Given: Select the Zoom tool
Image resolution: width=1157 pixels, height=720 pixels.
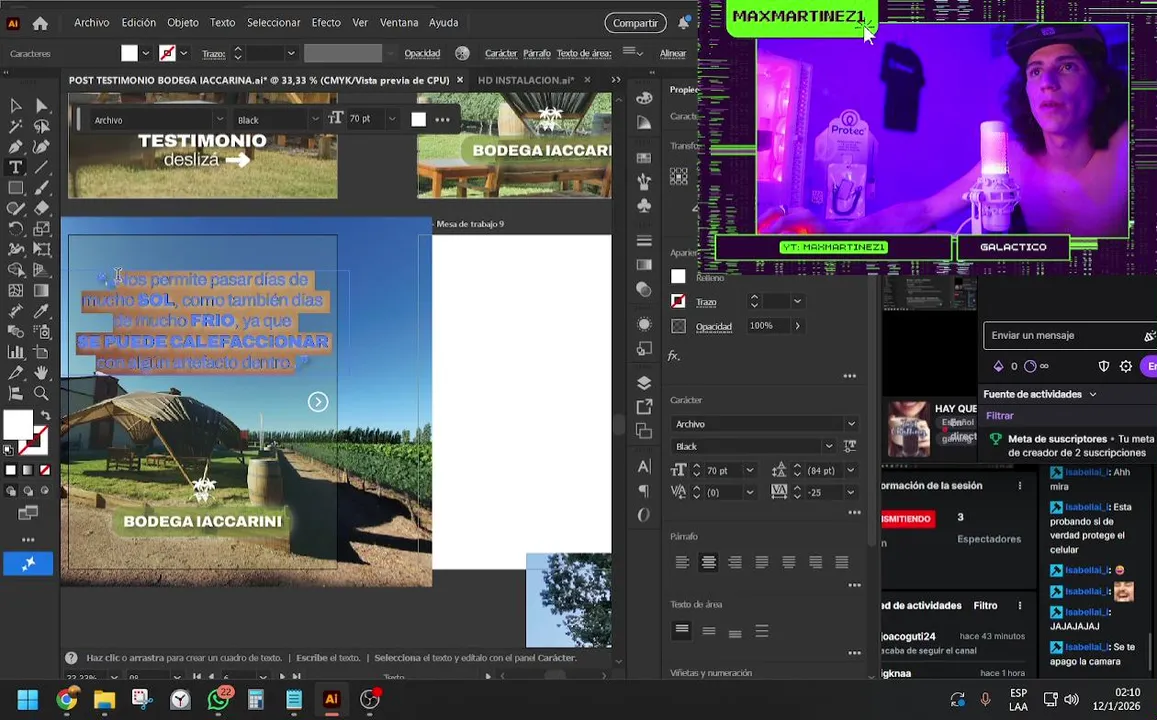Looking at the screenshot, I should [x=41, y=393].
